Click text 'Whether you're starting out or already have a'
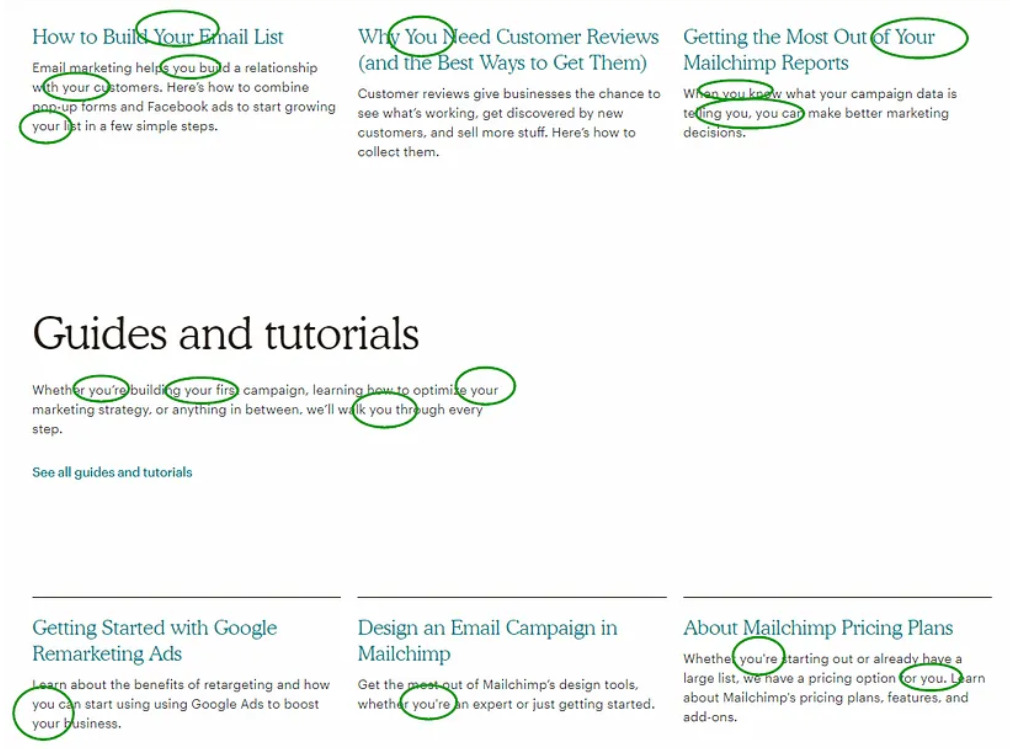The width and height of the screenshot is (1010, 749). click(823, 659)
